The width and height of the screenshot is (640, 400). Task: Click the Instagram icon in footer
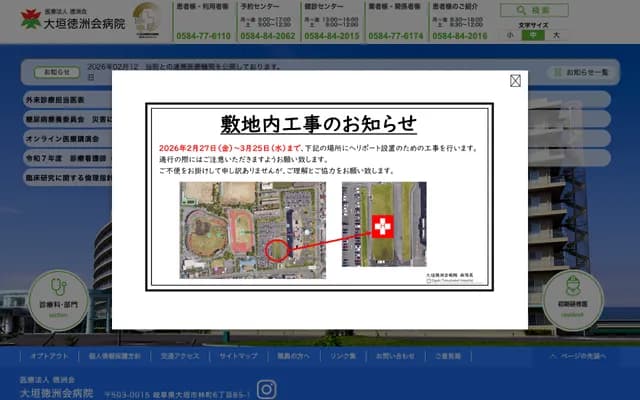(266, 389)
